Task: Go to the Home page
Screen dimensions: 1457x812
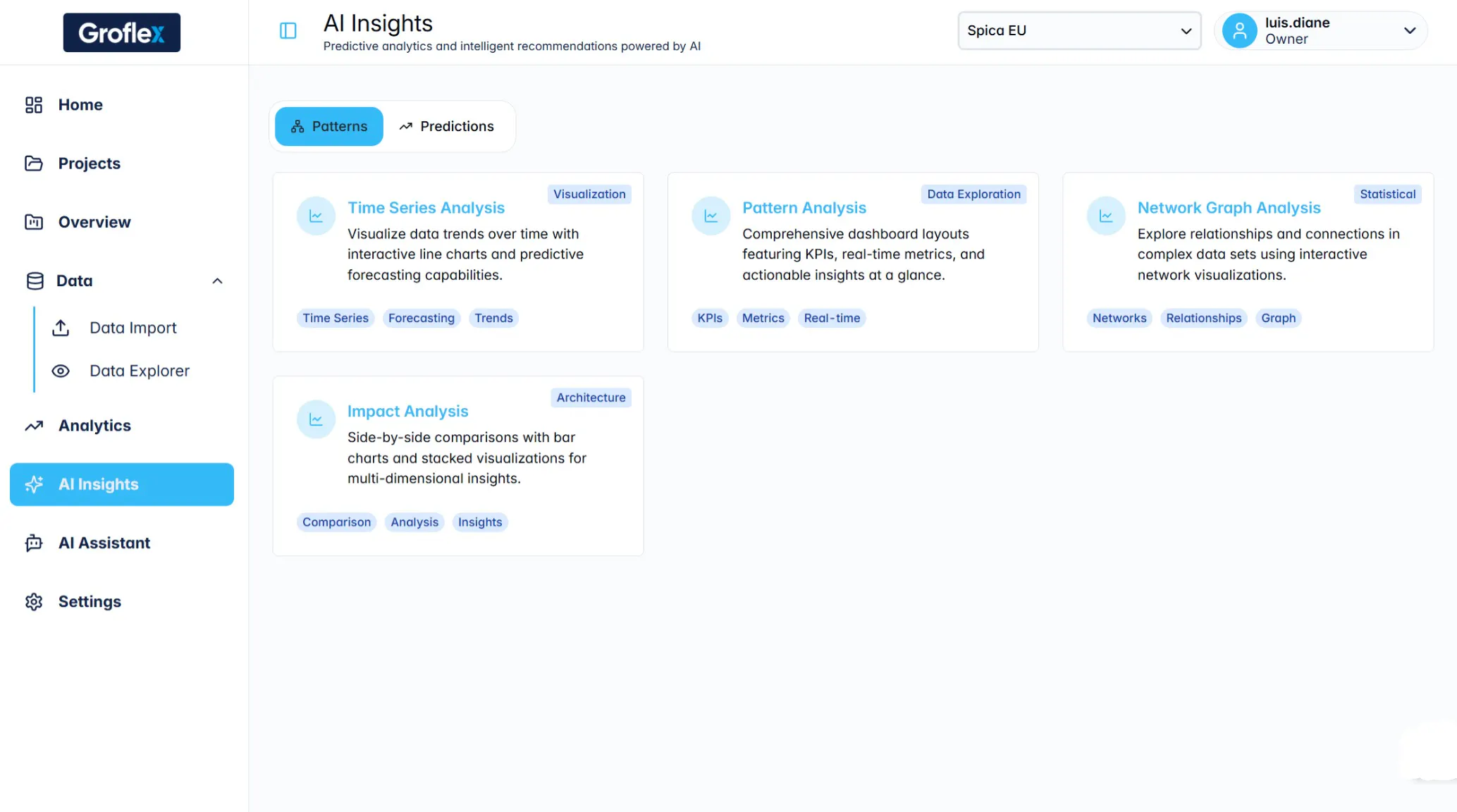Action: pyautogui.click(x=121, y=105)
